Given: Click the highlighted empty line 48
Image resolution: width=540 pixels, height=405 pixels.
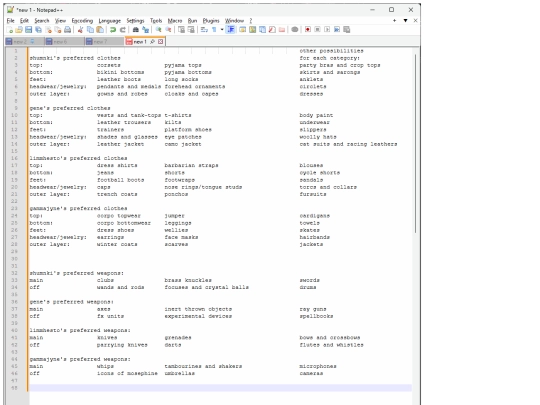Looking at the screenshot, I should tap(220, 388).
